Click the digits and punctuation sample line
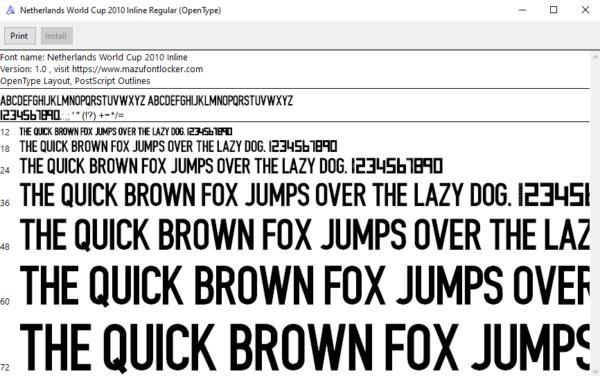Viewport: 600px width, 376px height. (62, 115)
